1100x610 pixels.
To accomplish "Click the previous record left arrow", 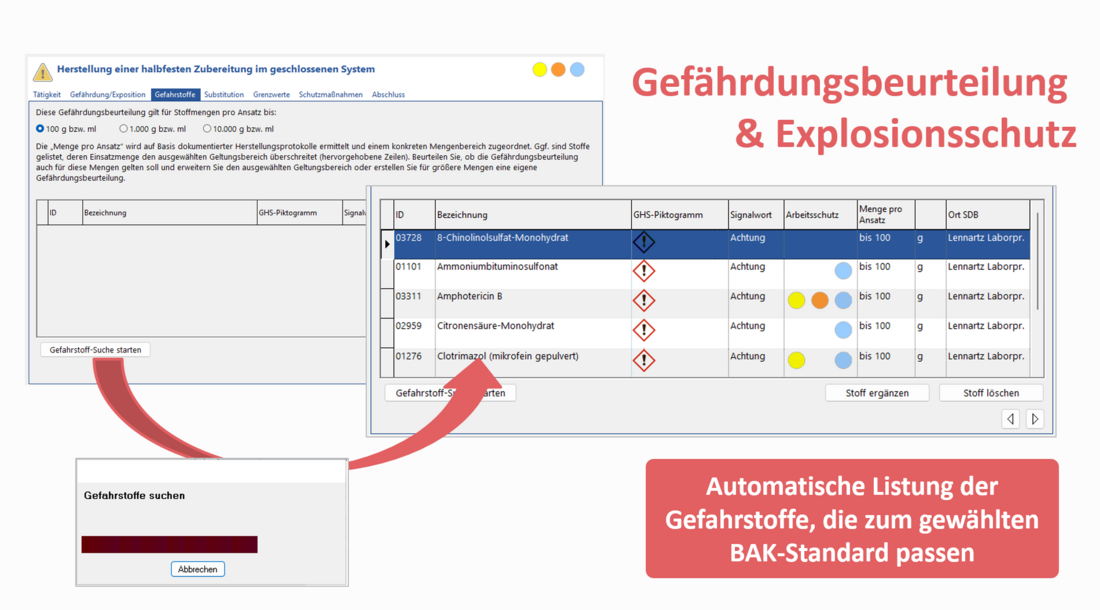I will pos(1010,419).
